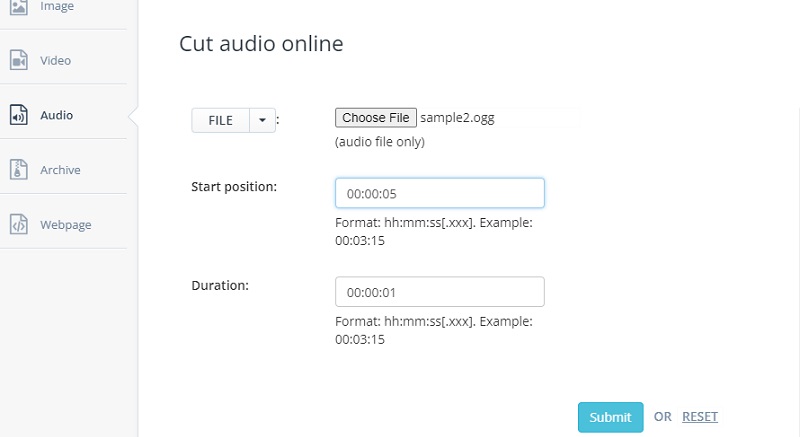Screen dimensions: 800x437
Task: Click the Archive zip icon
Action: point(18,170)
